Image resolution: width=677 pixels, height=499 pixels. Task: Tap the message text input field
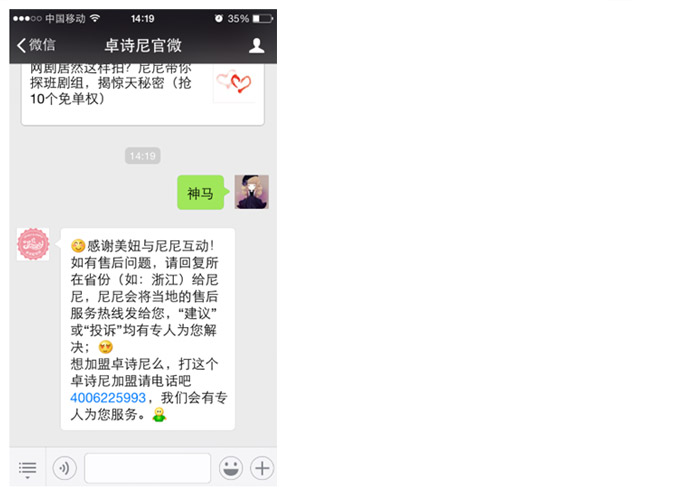(x=147, y=468)
